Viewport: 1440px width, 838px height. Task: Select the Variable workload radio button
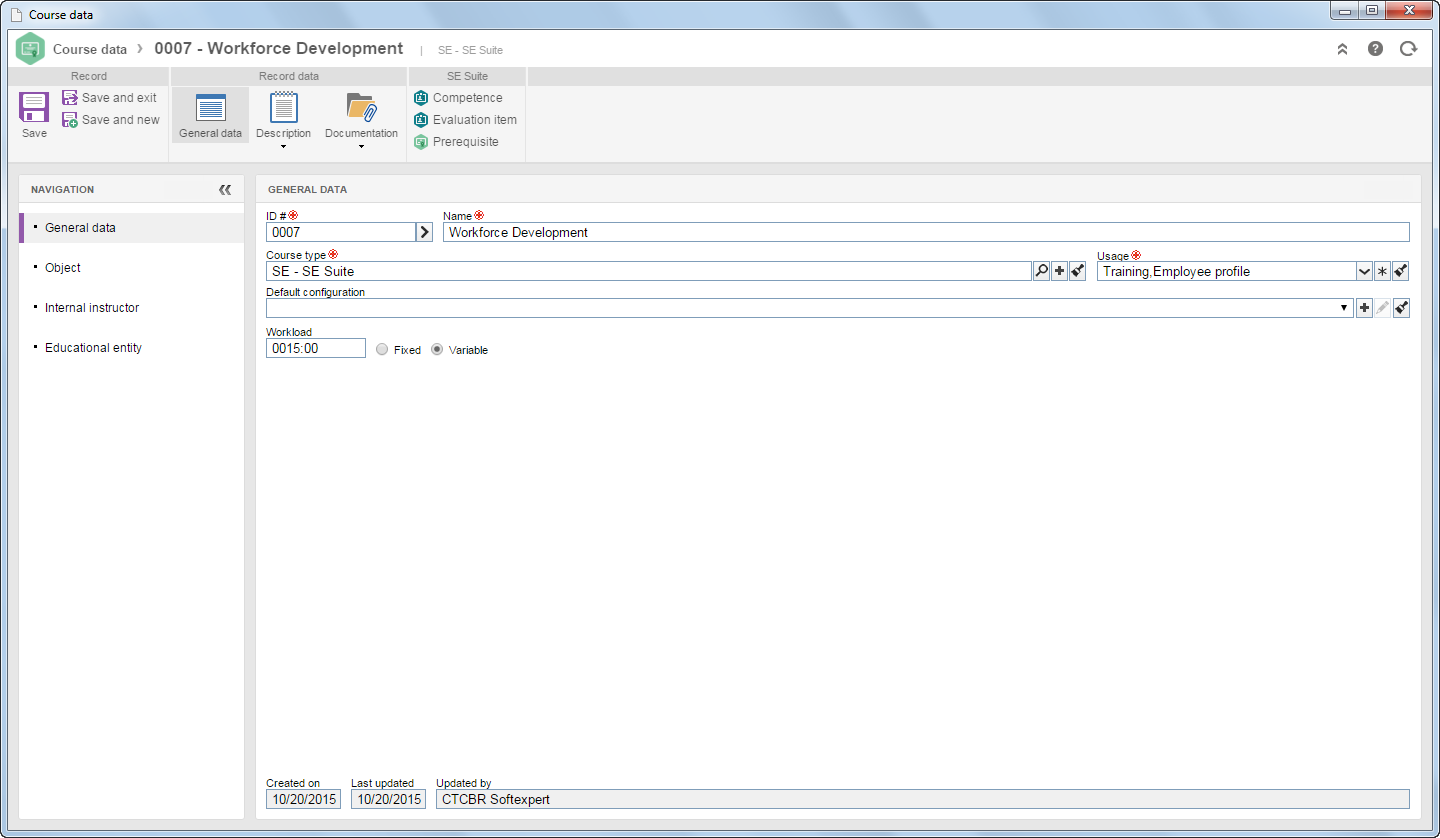tap(437, 350)
